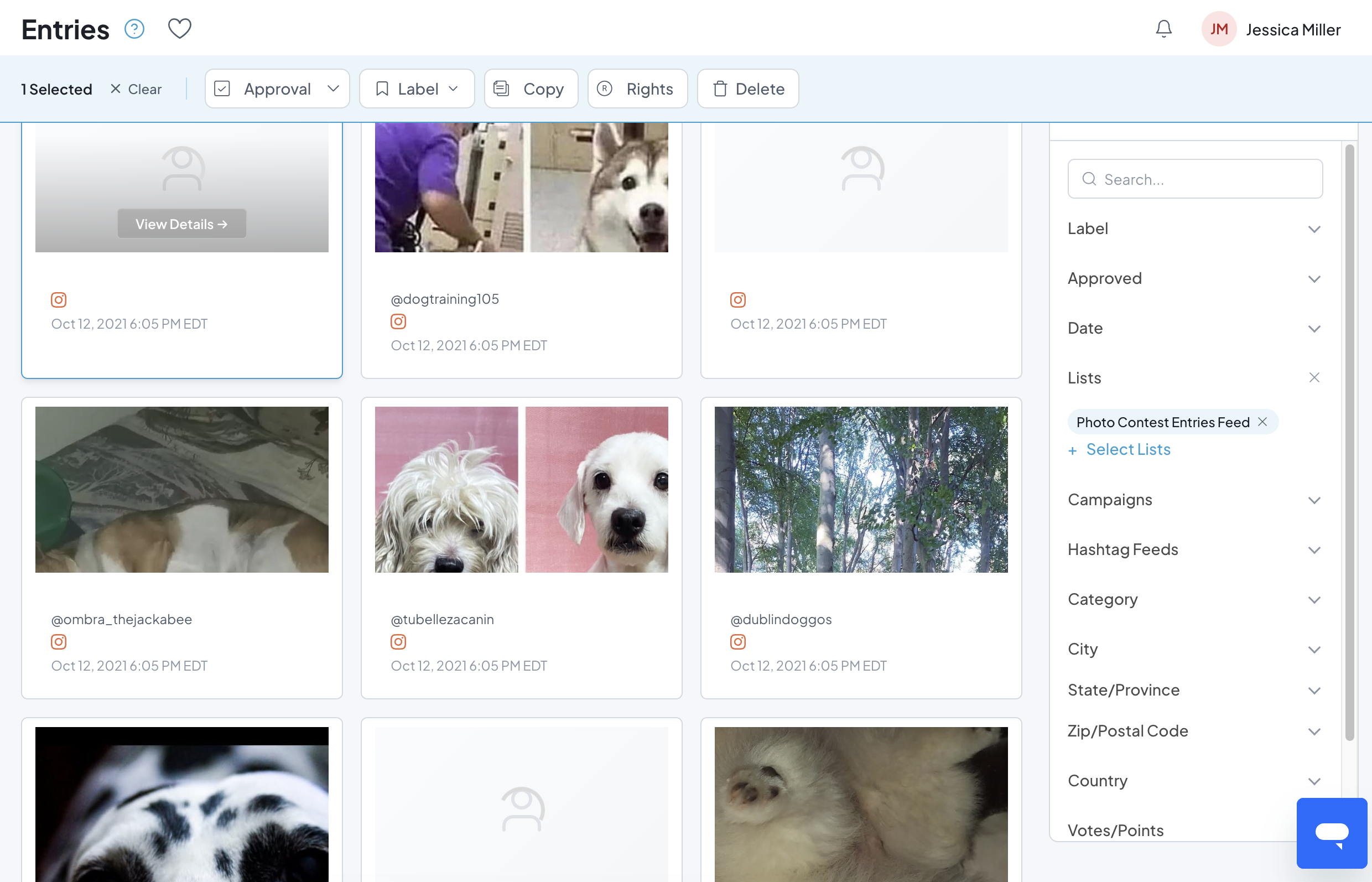This screenshot has width=1372, height=882.
Task: Delete the selected entry
Action: [748, 89]
